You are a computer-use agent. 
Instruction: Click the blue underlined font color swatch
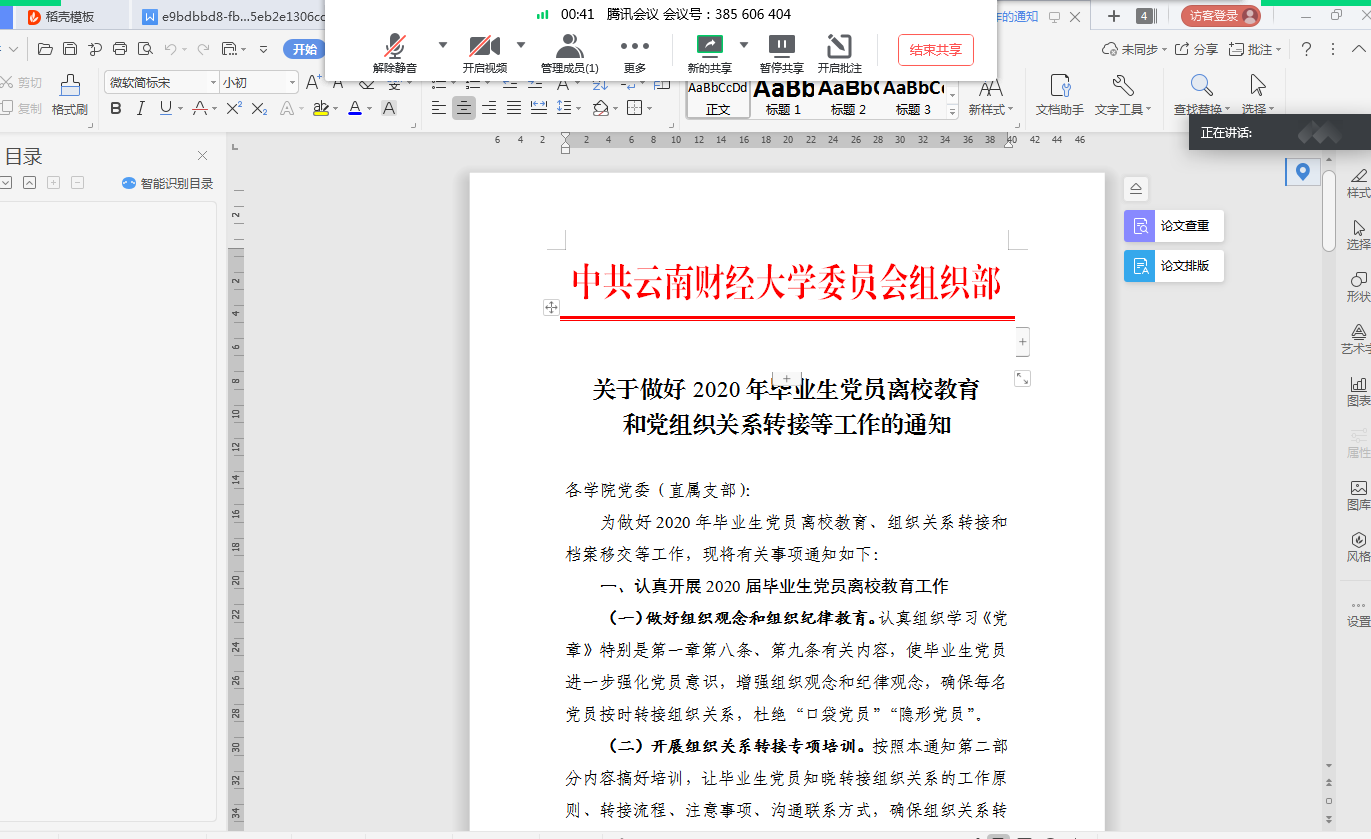tap(354, 108)
